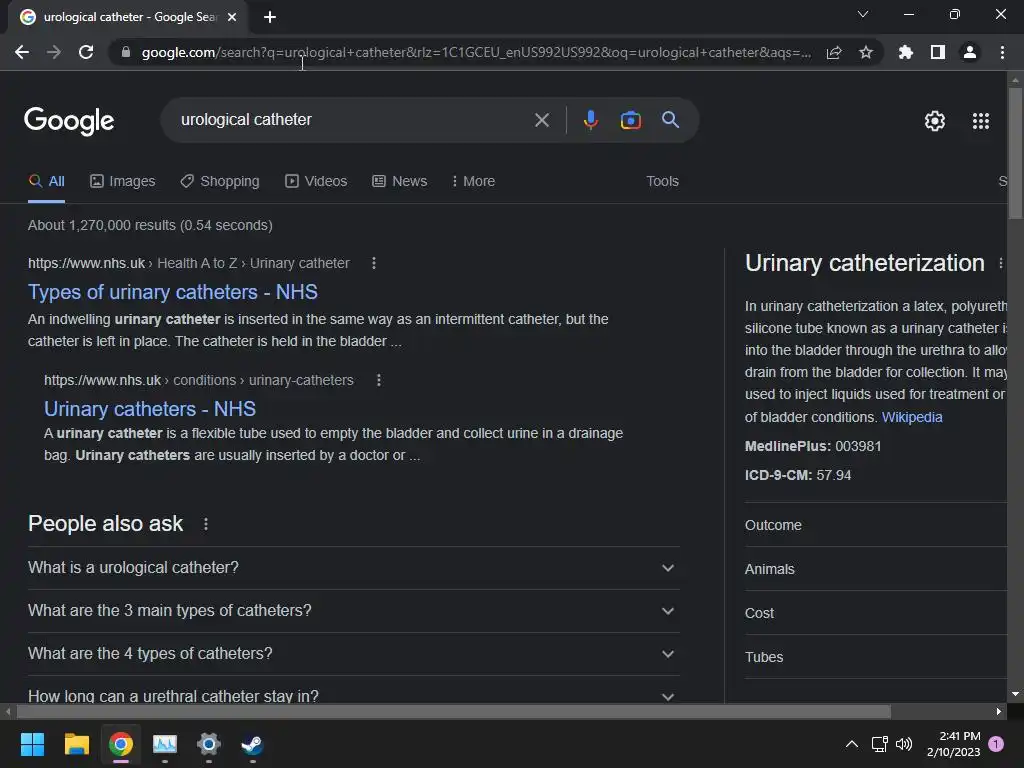Select the All results tab
The height and width of the screenshot is (768, 1024).
(46, 181)
